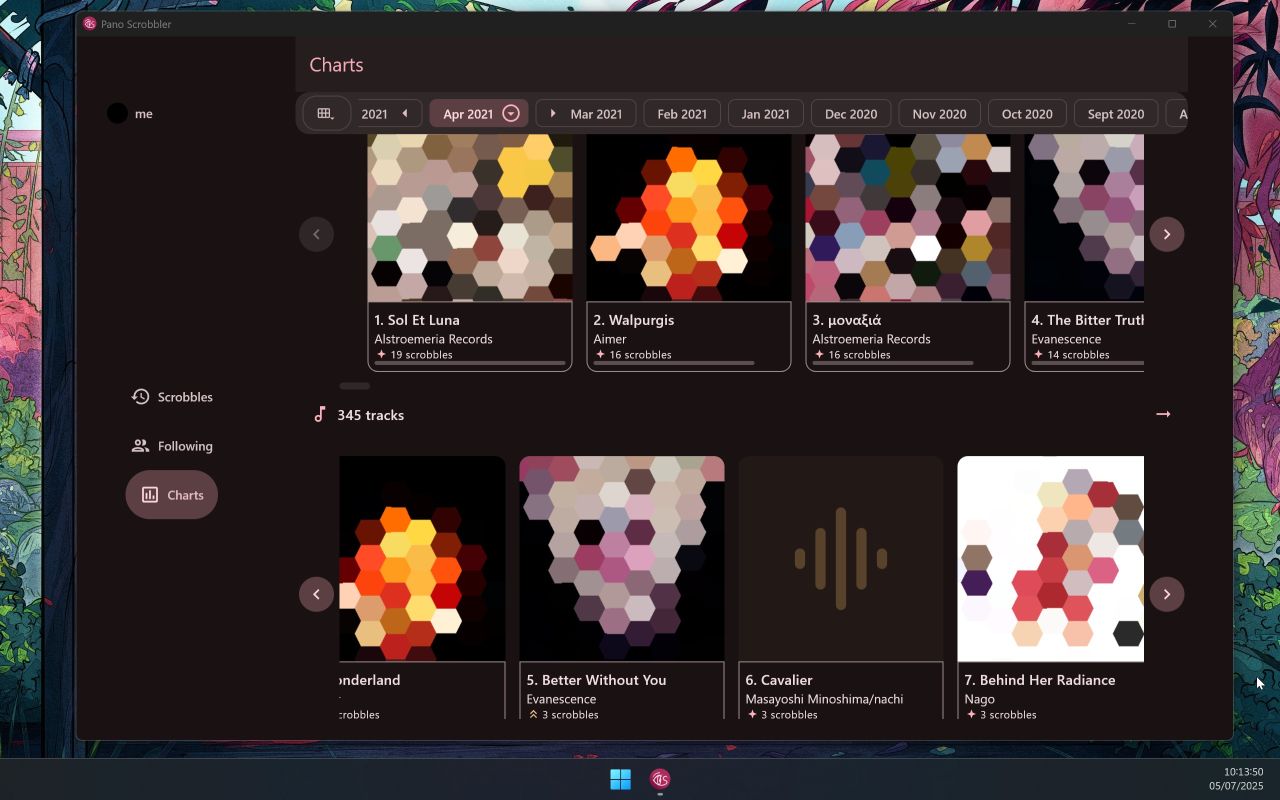Open the full tracks list arrow
1280x800 pixels.
[x=1163, y=414]
